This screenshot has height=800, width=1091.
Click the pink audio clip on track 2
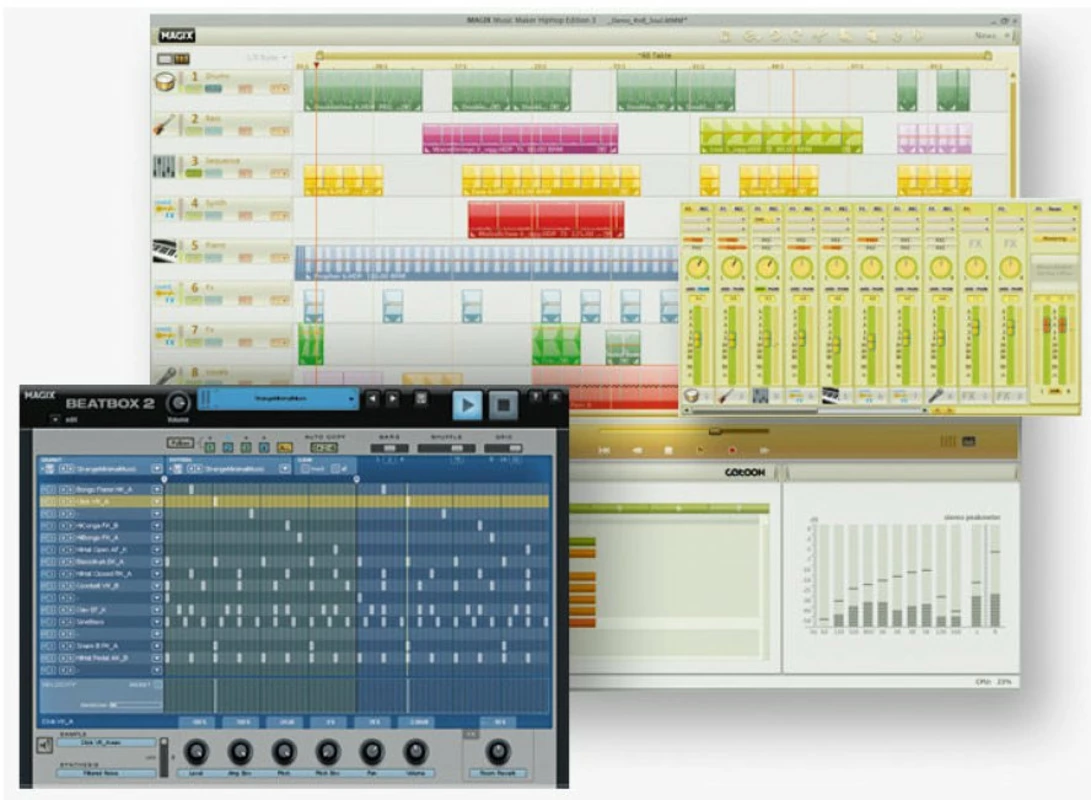click(x=520, y=138)
